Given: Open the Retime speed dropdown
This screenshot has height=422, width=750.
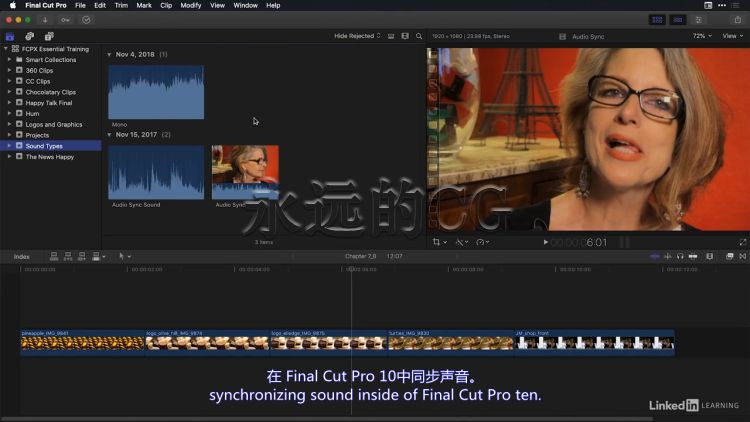Looking at the screenshot, I should tap(483, 242).
